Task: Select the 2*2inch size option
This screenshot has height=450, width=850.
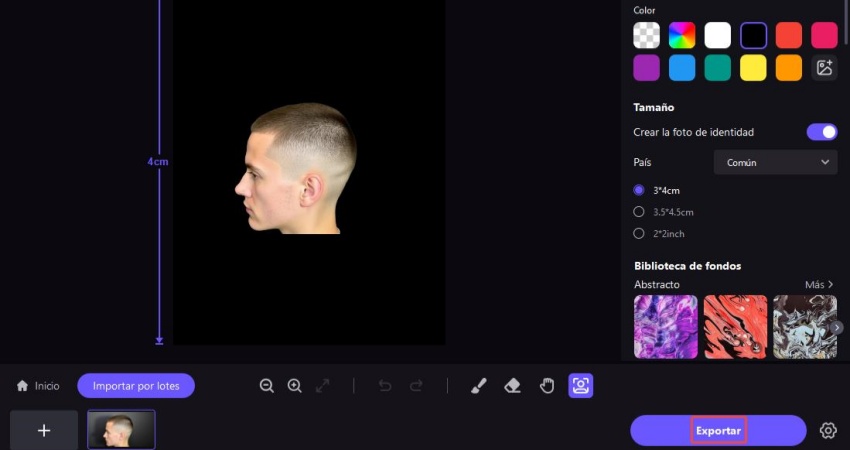Action: [x=639, y=234]
